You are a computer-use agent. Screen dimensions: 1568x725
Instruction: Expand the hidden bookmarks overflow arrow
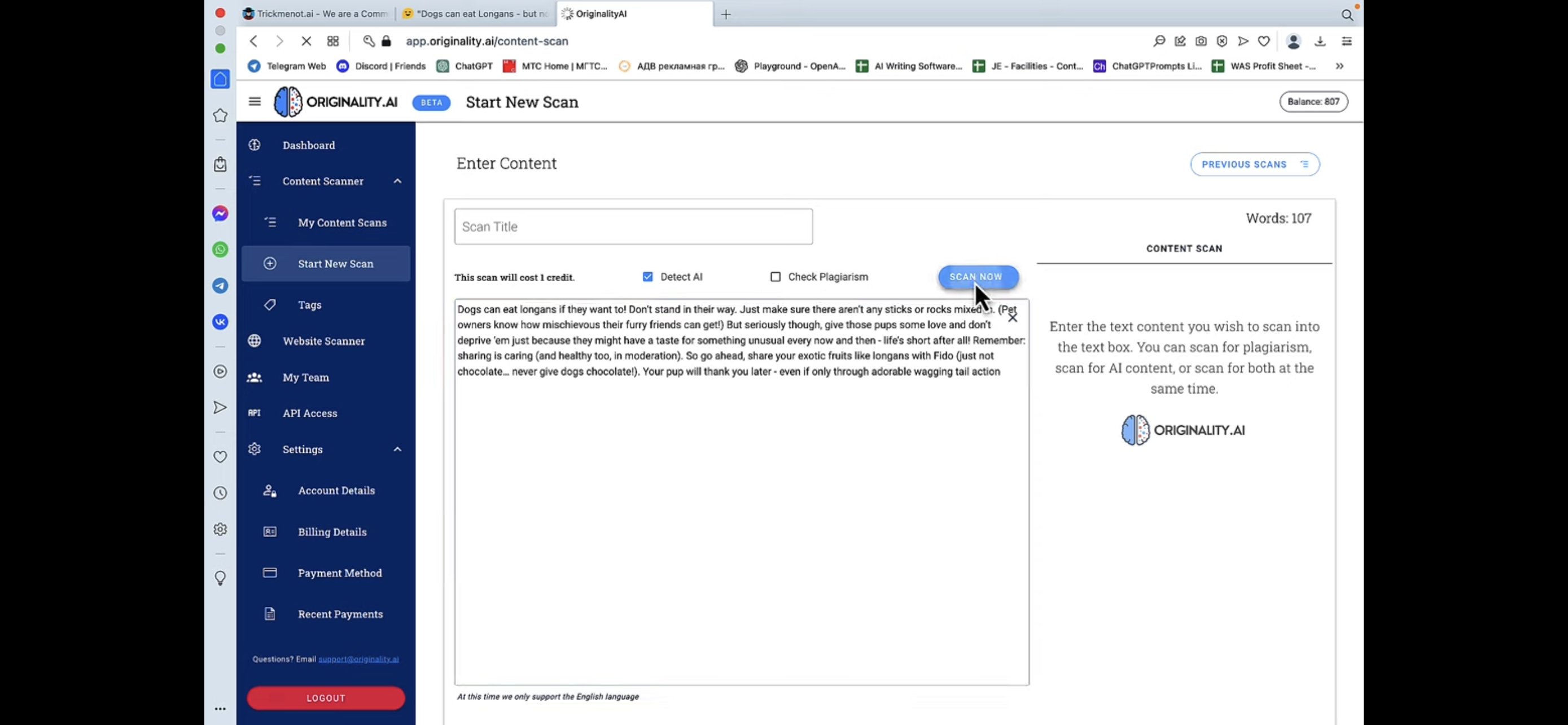pyautogui.click(x=1339, y=67)
